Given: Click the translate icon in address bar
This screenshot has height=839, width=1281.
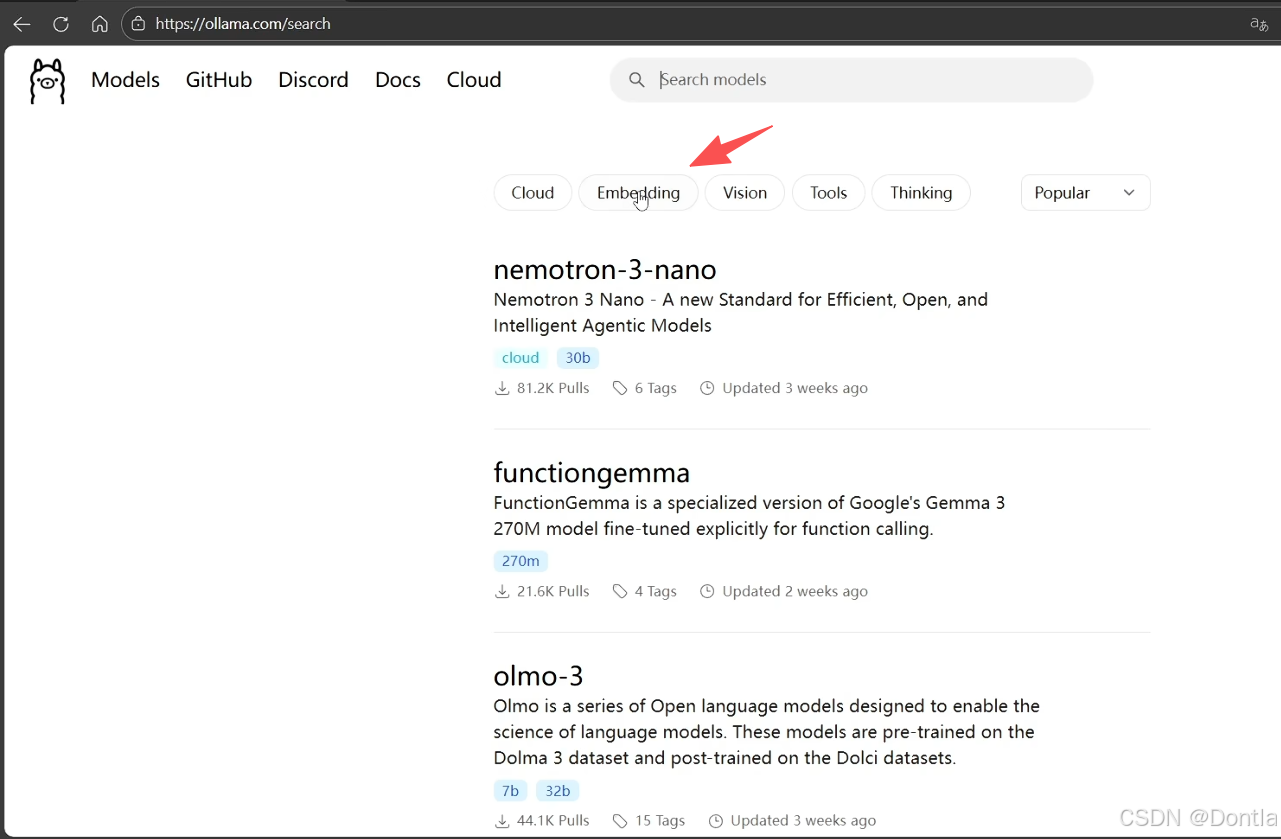Looking at the screenshot, I should tap(1259, 24).
